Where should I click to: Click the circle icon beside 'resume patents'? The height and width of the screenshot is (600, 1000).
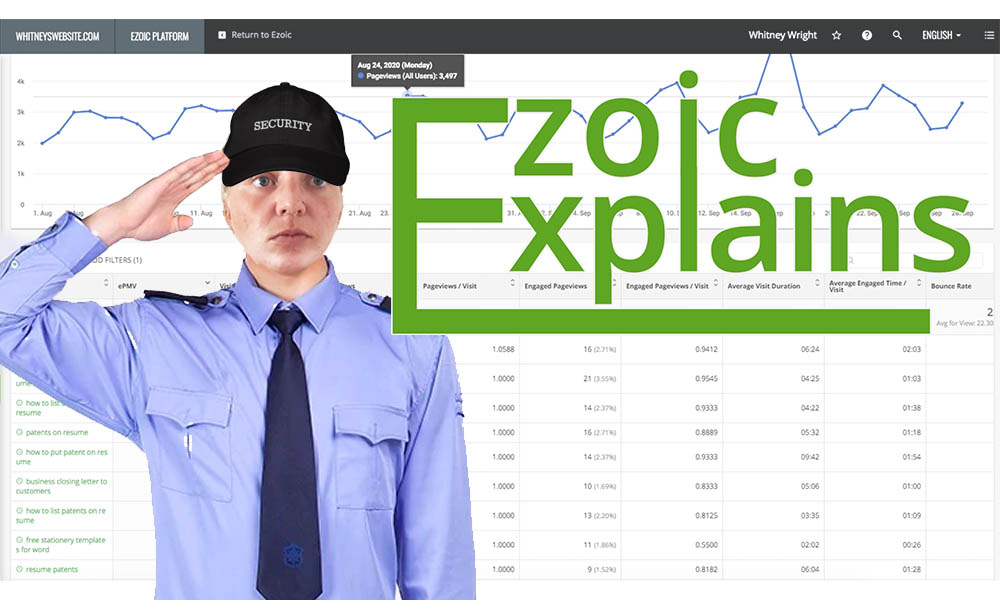pos(19,569)
